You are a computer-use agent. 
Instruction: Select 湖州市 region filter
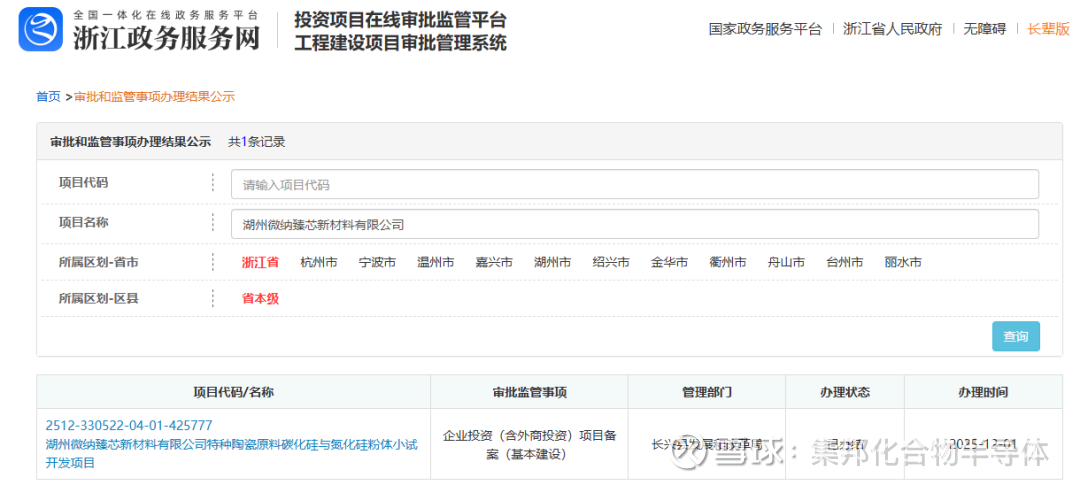tap(552, 262)
